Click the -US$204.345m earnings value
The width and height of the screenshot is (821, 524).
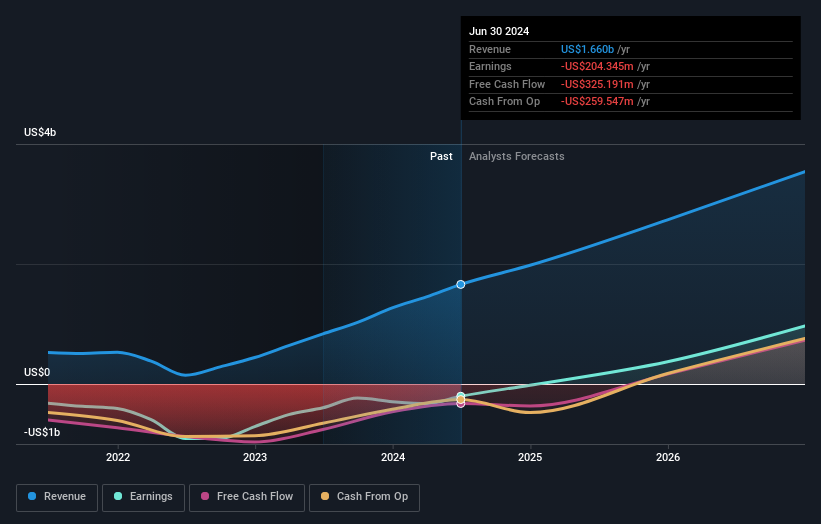597,66
